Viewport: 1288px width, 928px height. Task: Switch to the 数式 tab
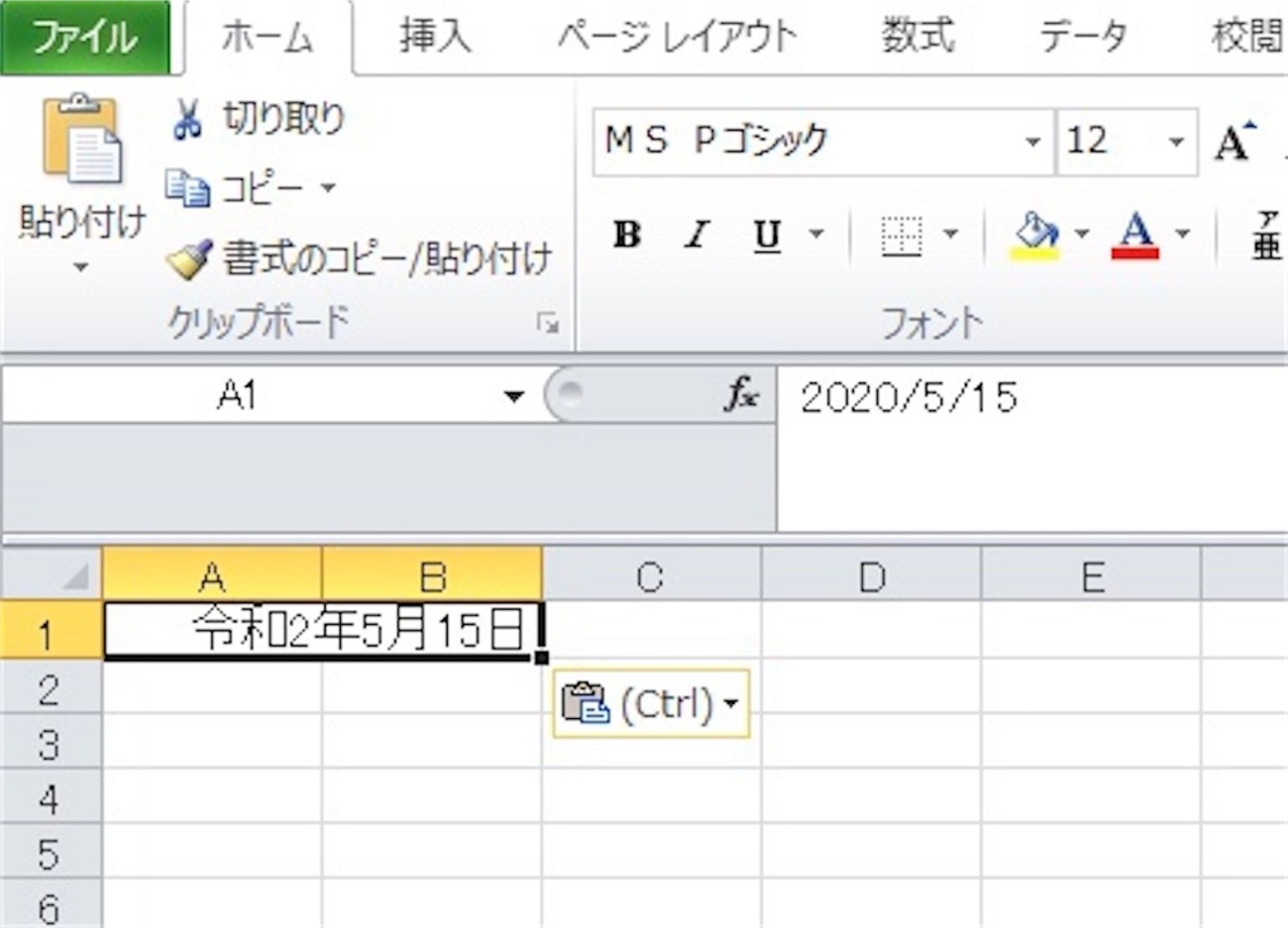pyautogui.click(x=918, y=38)
